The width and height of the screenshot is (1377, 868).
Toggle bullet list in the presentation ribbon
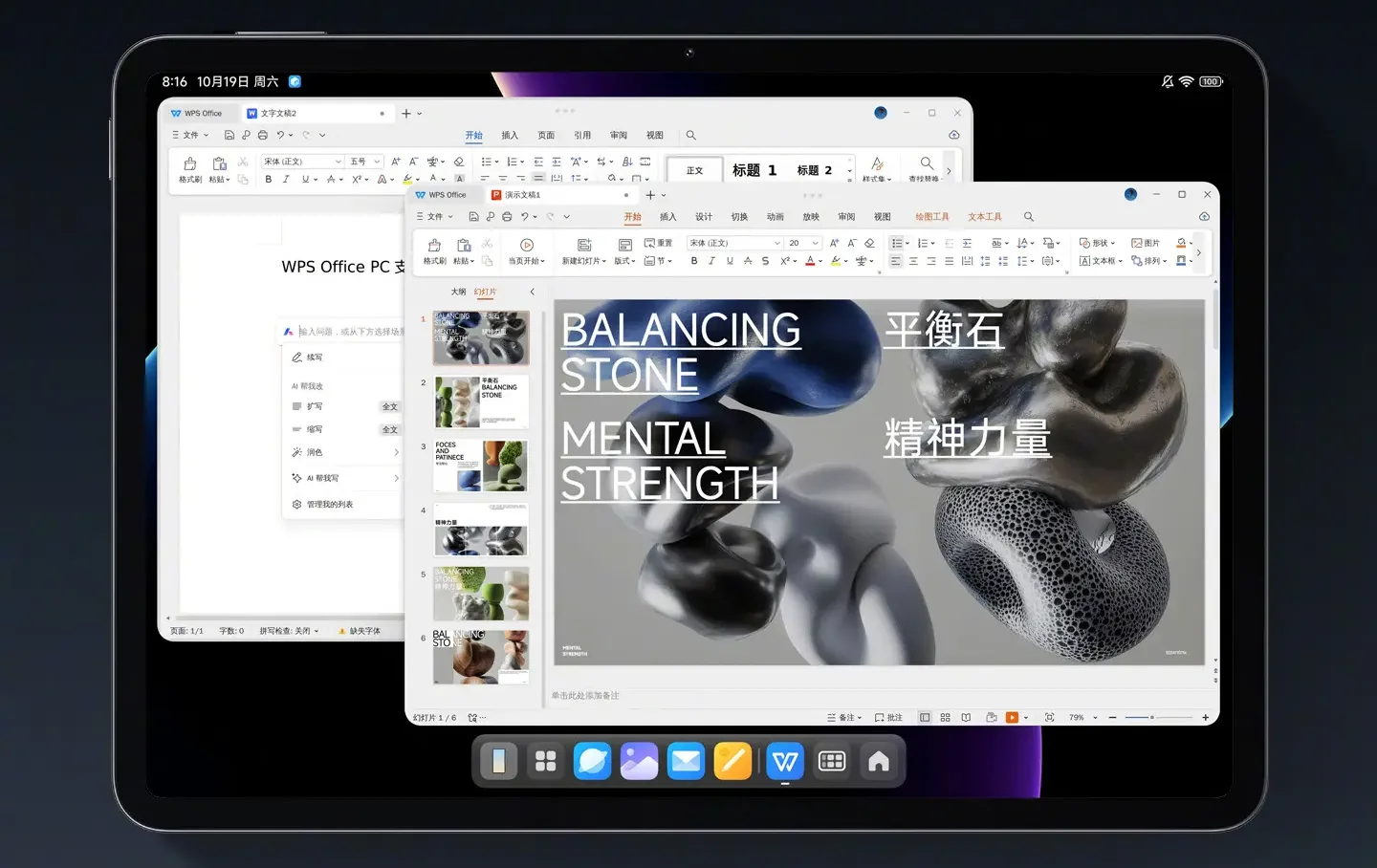pos(896,243)
